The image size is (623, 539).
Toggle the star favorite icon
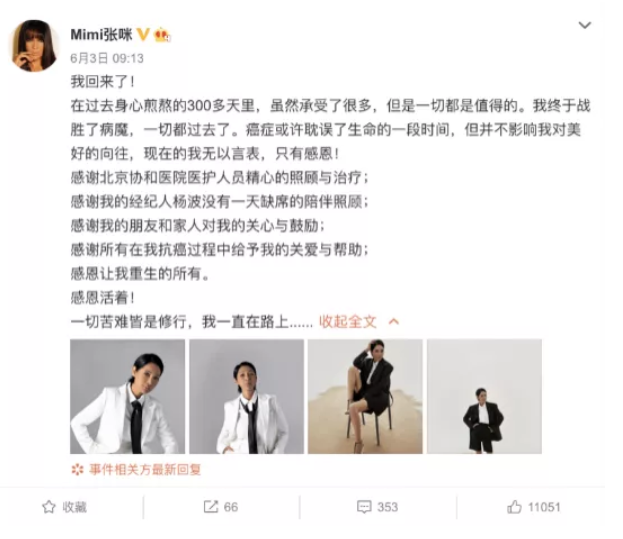pyautogui.click(x=49, y=507)
